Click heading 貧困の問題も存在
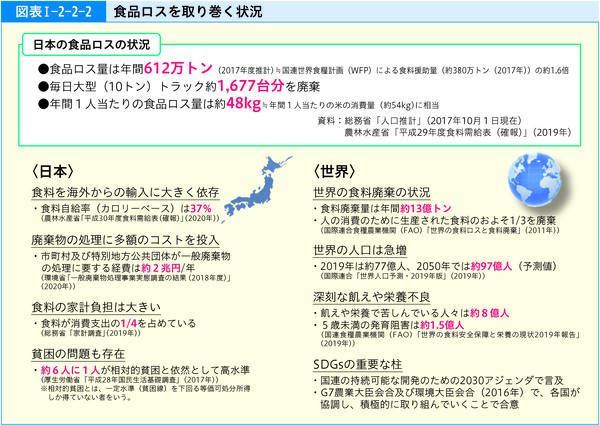Viewport: 600px width, 425px height. pyautogui.click(x=78, y=354)
